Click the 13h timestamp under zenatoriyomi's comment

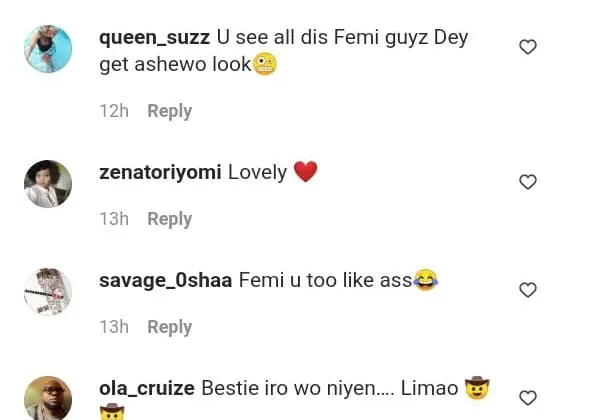[114, 219]
